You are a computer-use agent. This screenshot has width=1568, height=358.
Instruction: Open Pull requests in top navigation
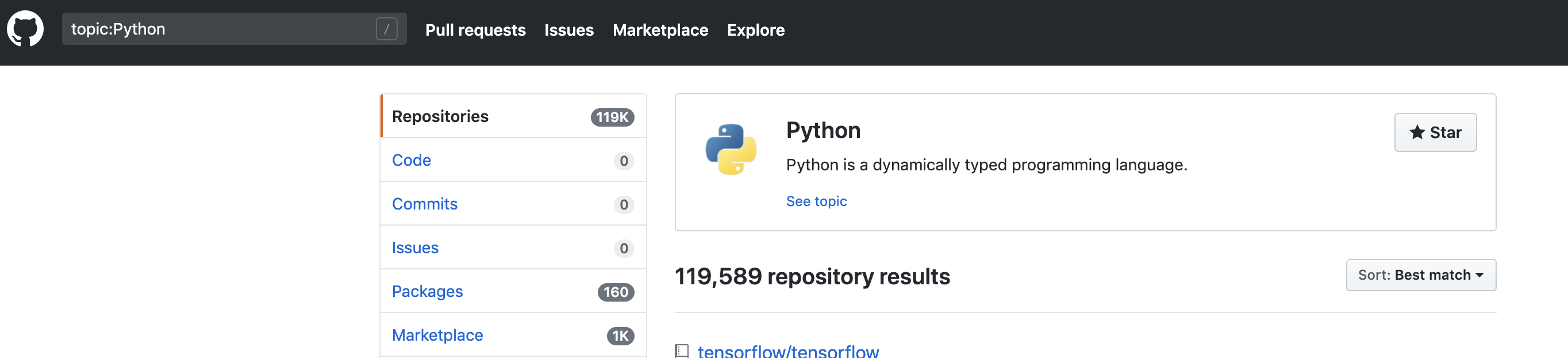click(x=475, y=30)
